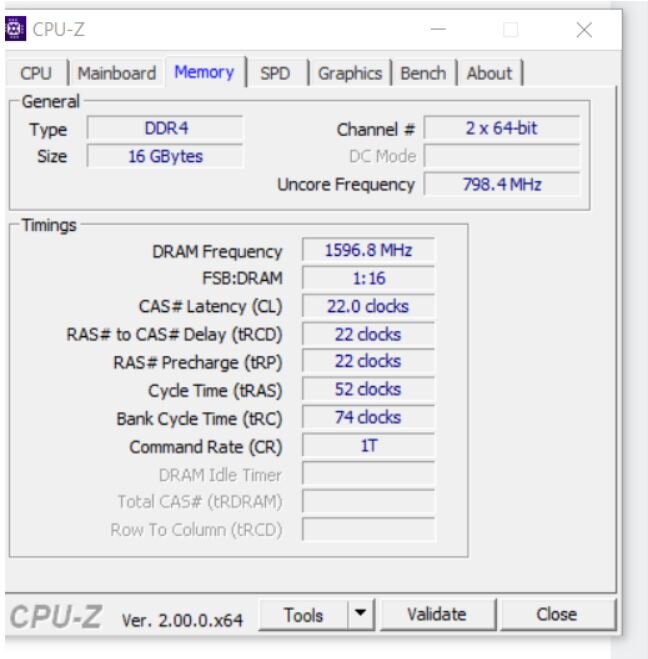
Task: Switch to the CPU tab
Action: pyautogui.click(x=36, y=73)
